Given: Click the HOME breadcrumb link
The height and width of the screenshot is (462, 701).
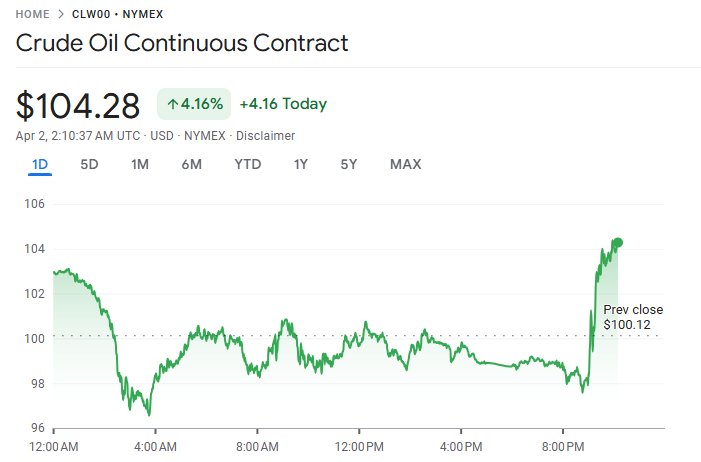Looking at the screenshot, I should 34,15.
